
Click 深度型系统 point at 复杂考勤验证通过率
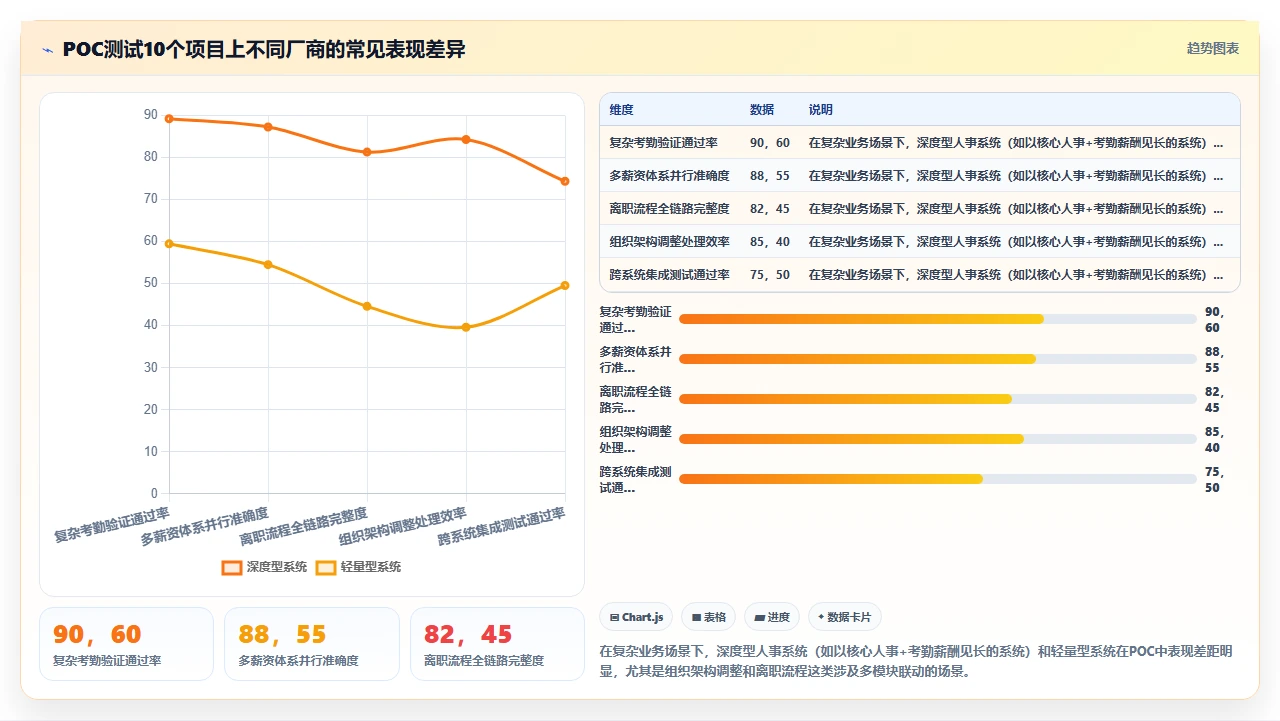point(169,119)
